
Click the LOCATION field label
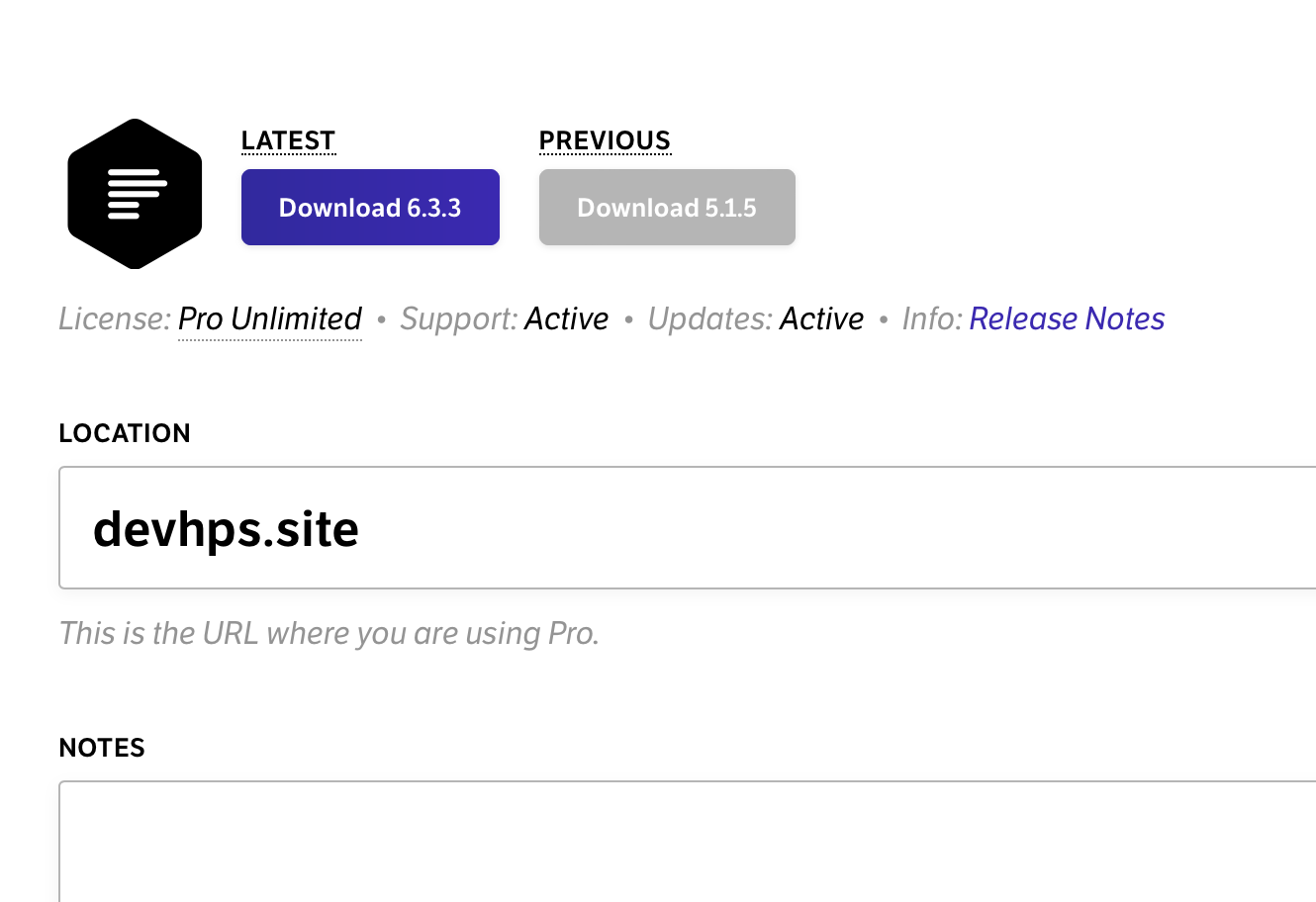125,433
